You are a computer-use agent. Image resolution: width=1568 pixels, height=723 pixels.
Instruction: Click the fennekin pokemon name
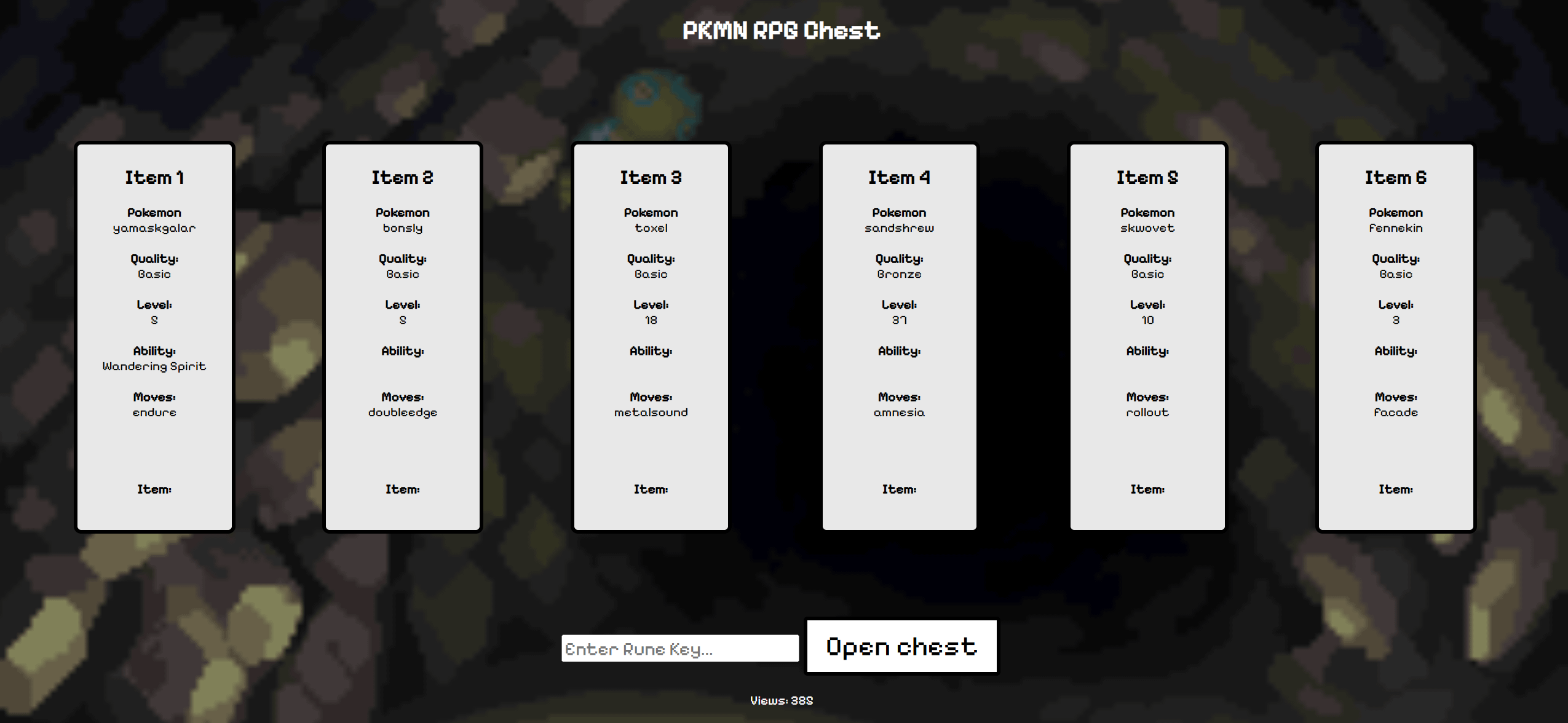click(1396, 228)
